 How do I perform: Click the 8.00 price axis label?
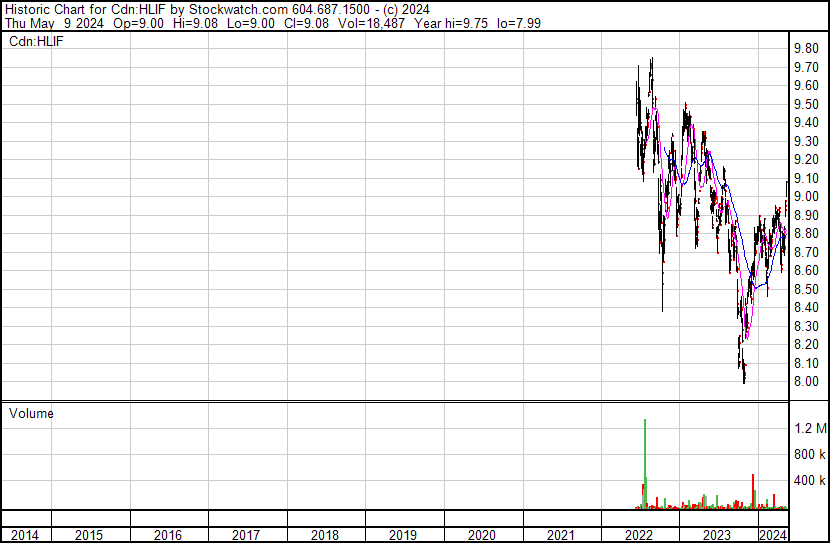point(806,382)
